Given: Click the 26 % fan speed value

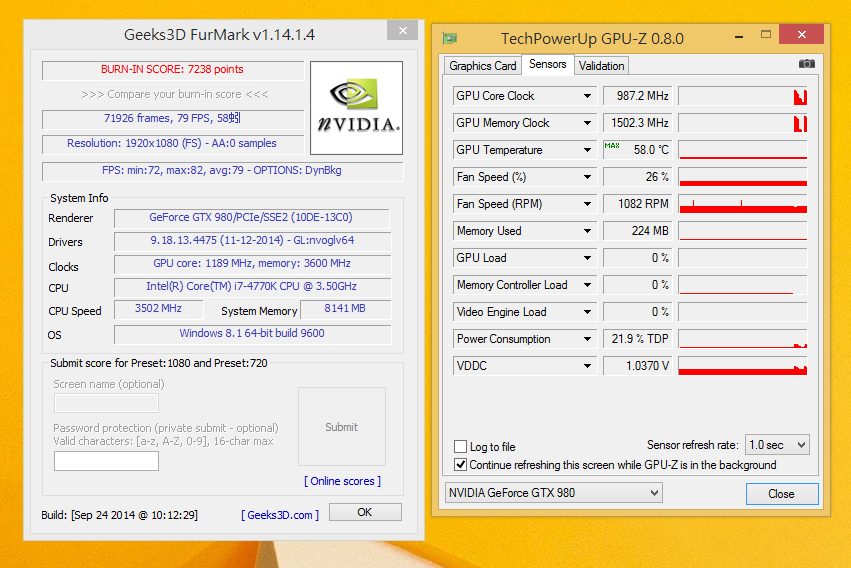Looking at the screenshot, I should pyautogui.click(x=638, y=177).
